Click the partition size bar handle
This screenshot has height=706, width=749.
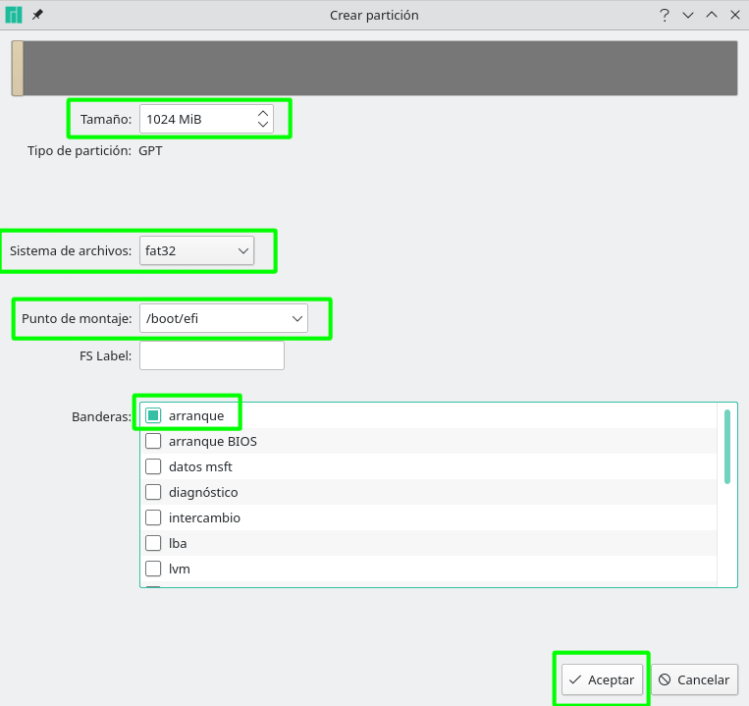(x=17, y=68)
